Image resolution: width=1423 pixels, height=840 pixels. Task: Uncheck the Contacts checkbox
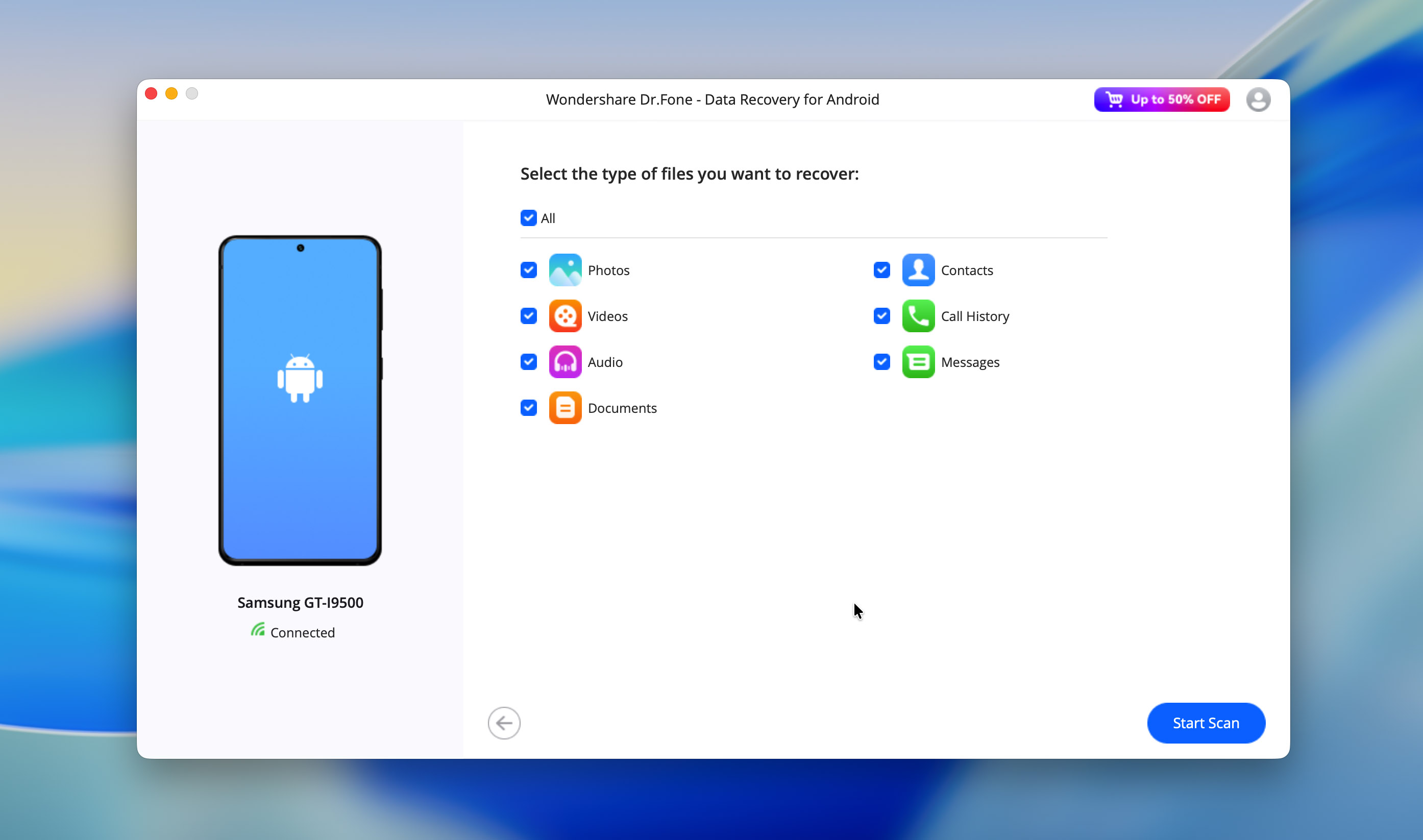pos(881,270)
